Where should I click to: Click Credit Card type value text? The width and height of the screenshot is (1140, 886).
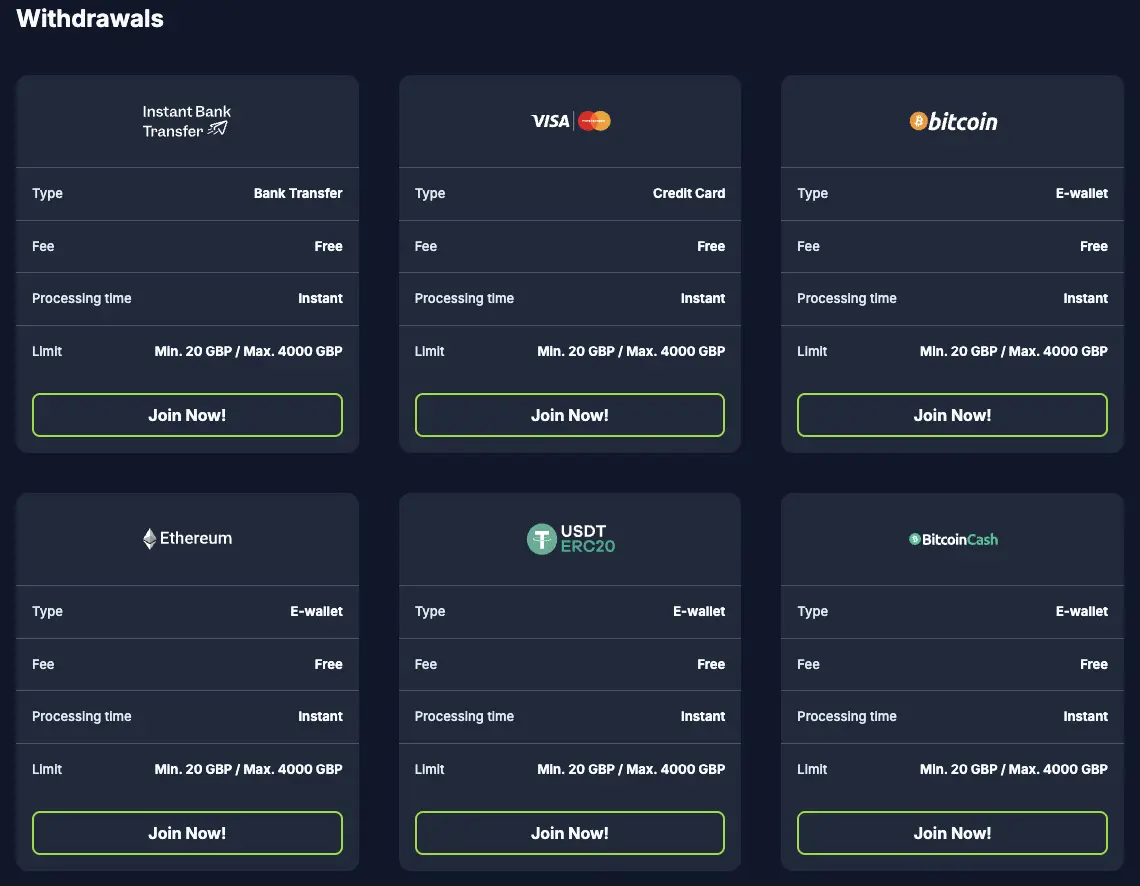tap(689, 193)
